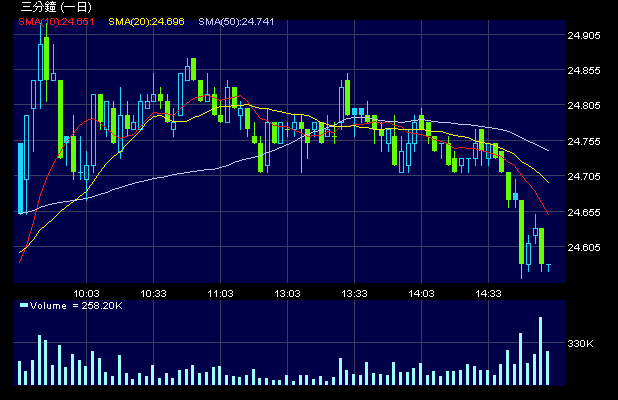Viewport: 618px width, 400px height.
Task: Click the 10:03 time axis label
Action: (86, 294)
